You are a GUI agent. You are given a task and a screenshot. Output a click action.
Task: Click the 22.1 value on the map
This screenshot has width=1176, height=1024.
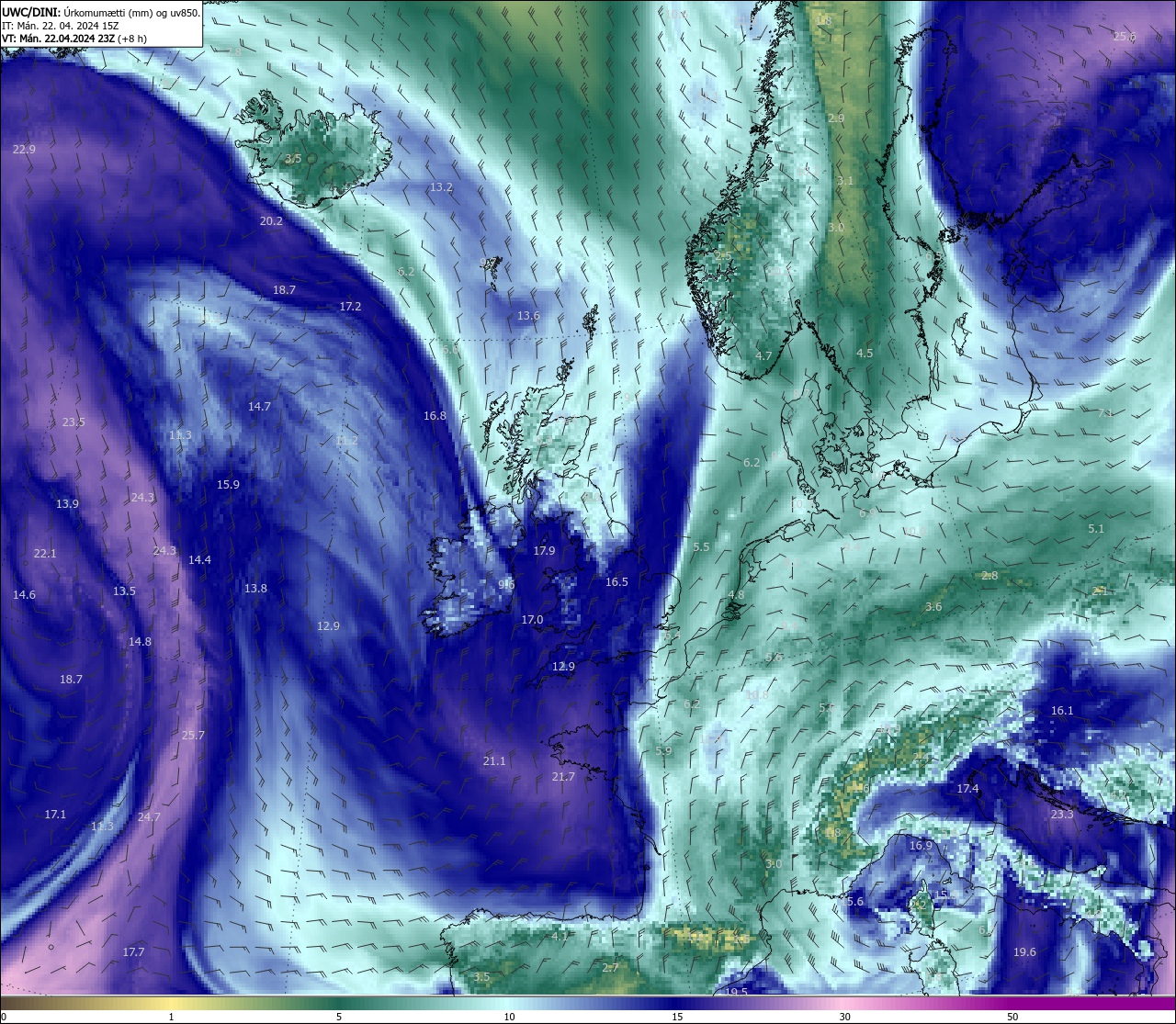tap(45, 554)
